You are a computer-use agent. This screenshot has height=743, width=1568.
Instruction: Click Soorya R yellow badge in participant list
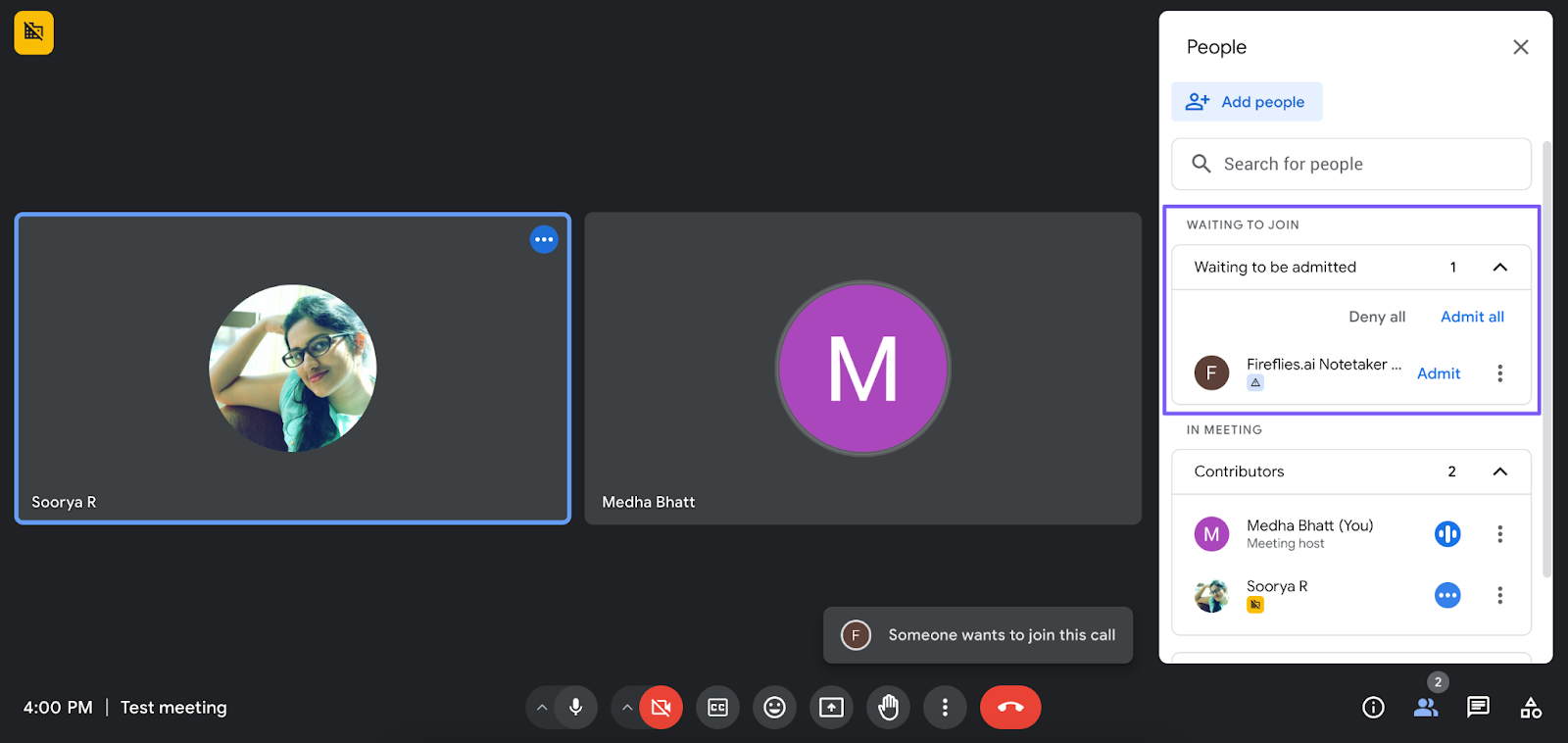click(1255, 605)
